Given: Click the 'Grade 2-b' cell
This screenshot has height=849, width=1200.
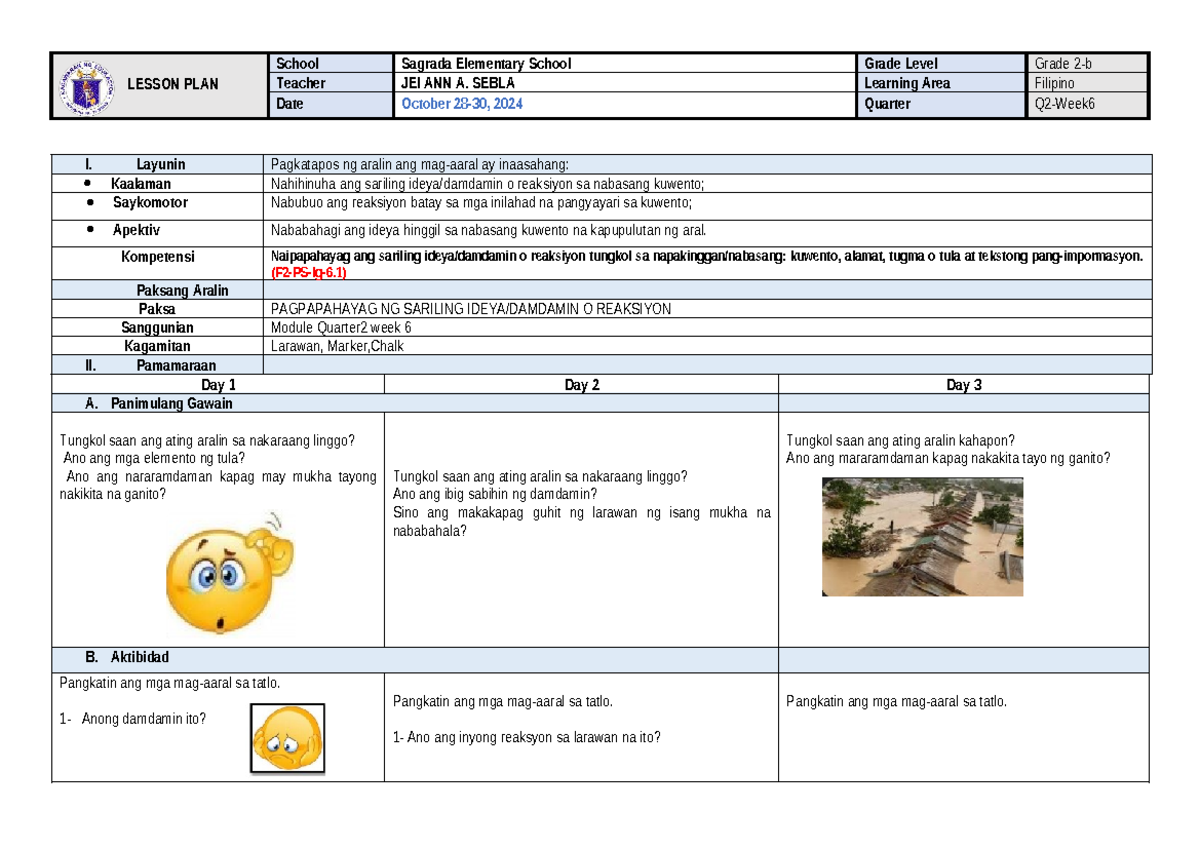Looking at the screenshot, I should (1088, 64).
